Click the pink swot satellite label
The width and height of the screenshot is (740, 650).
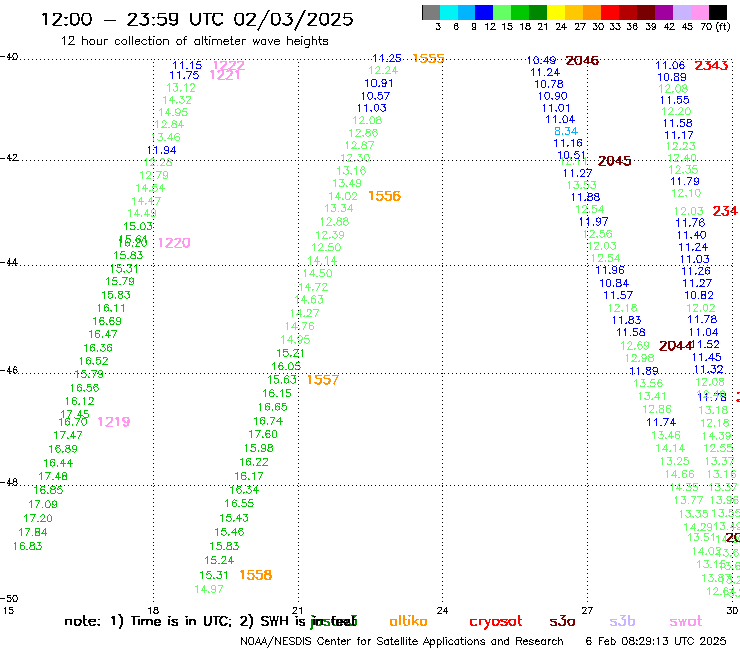coord(686,621)
